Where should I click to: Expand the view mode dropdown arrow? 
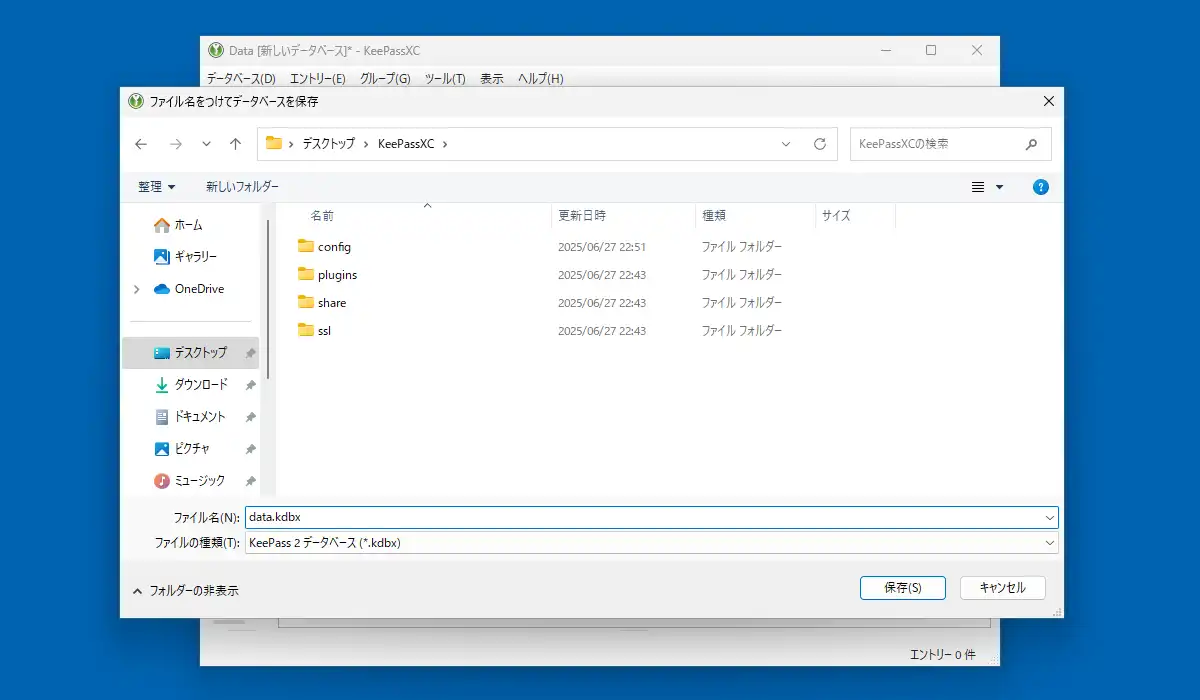click(999, 187)
